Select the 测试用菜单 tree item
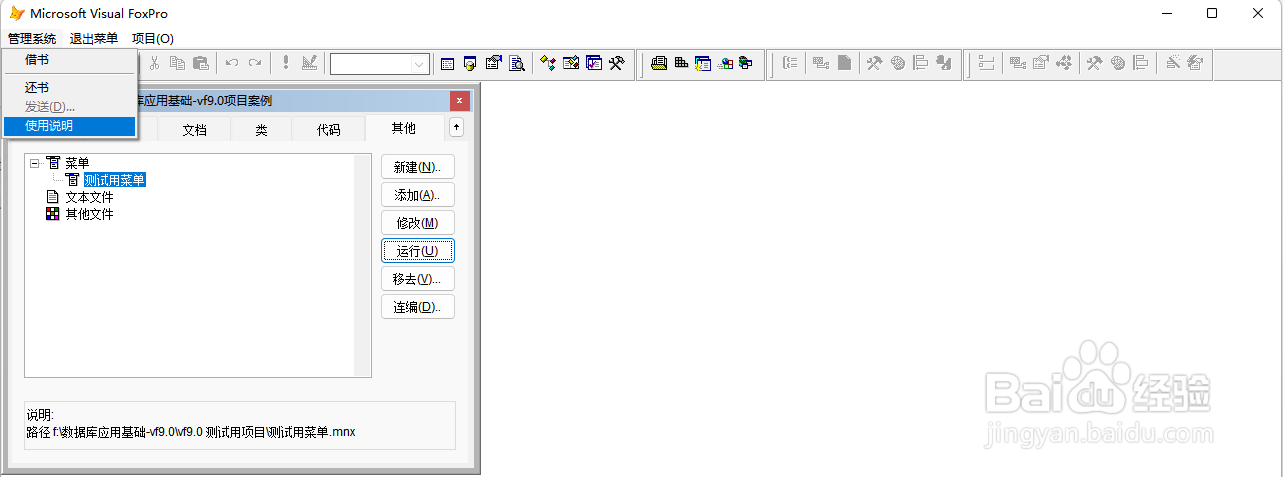 (115, 180)
